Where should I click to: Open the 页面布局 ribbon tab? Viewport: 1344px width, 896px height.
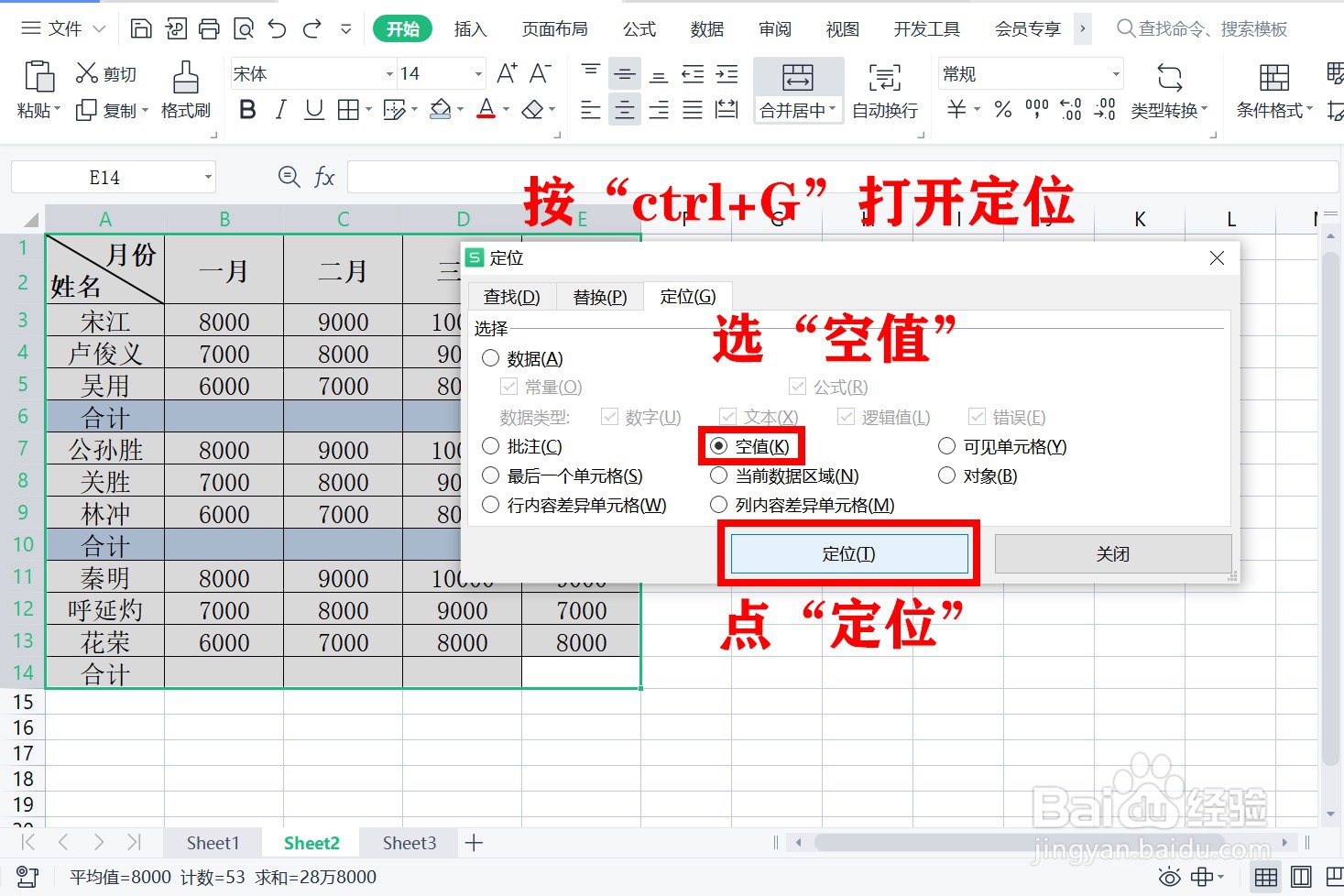coord(554,28)
